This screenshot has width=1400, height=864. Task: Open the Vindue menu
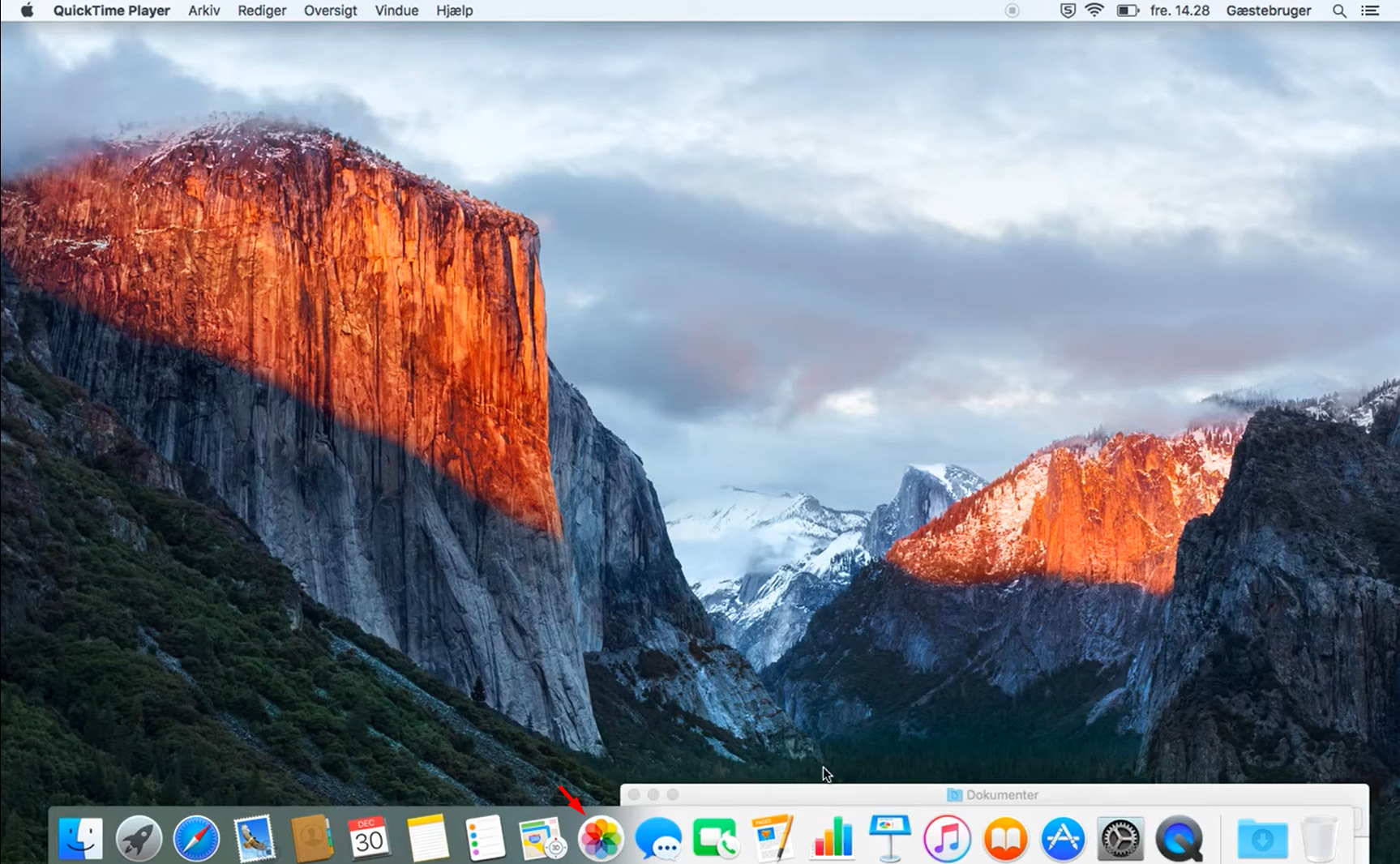coord(396,11)
